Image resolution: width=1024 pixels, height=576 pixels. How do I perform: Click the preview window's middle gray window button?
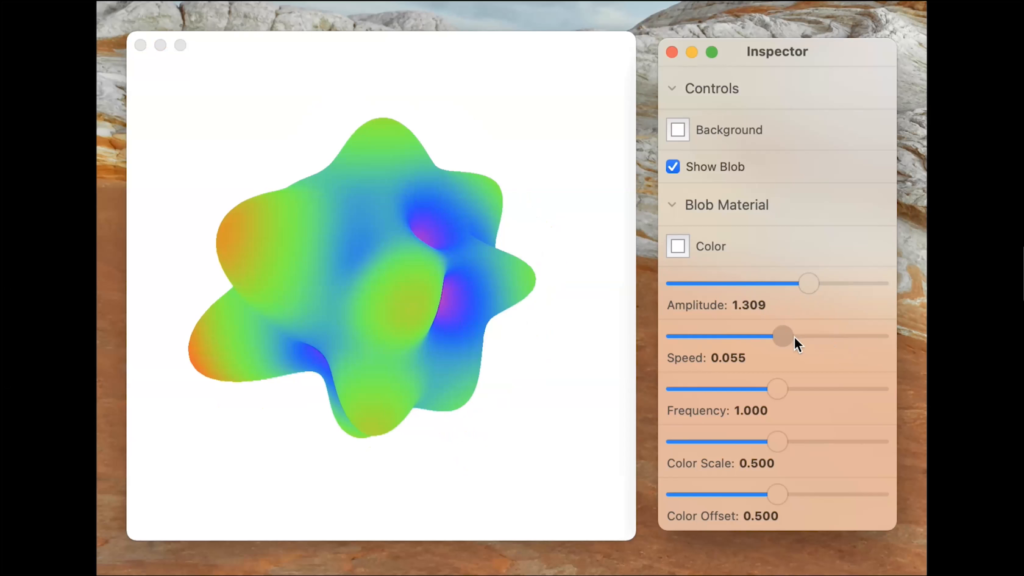tap(160, 45)
